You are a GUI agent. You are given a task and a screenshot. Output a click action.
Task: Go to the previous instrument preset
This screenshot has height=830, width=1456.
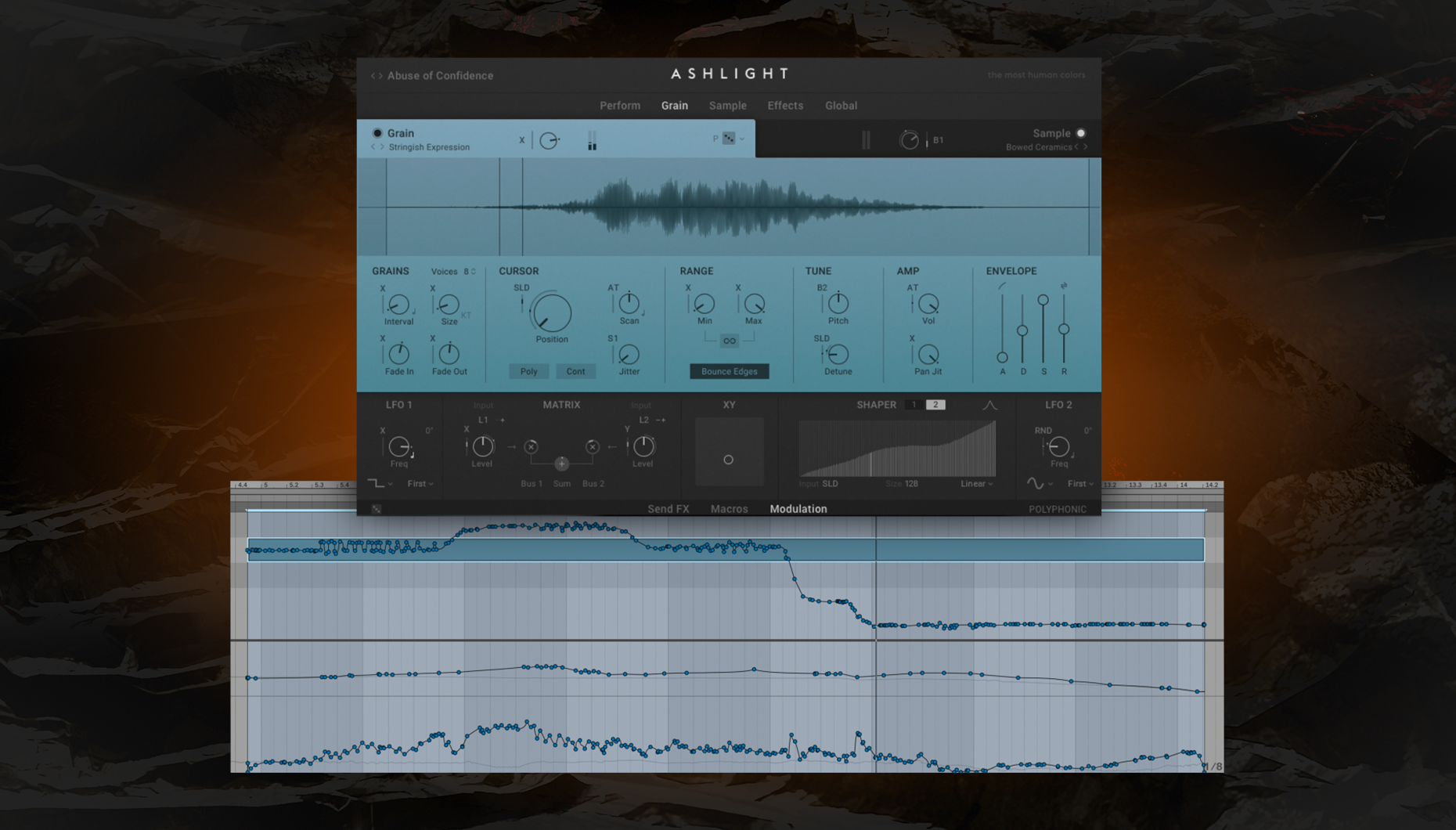click(373, 76)
